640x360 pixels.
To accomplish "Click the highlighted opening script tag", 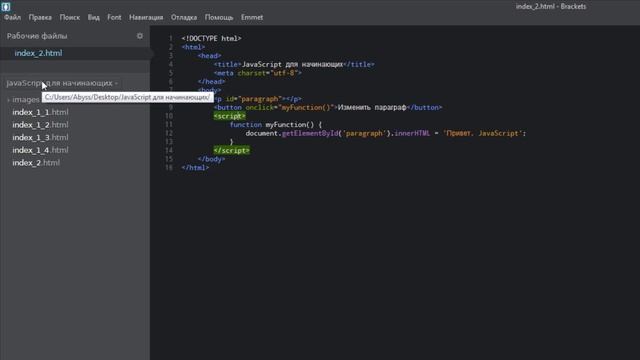I will [x=229, y=116].
